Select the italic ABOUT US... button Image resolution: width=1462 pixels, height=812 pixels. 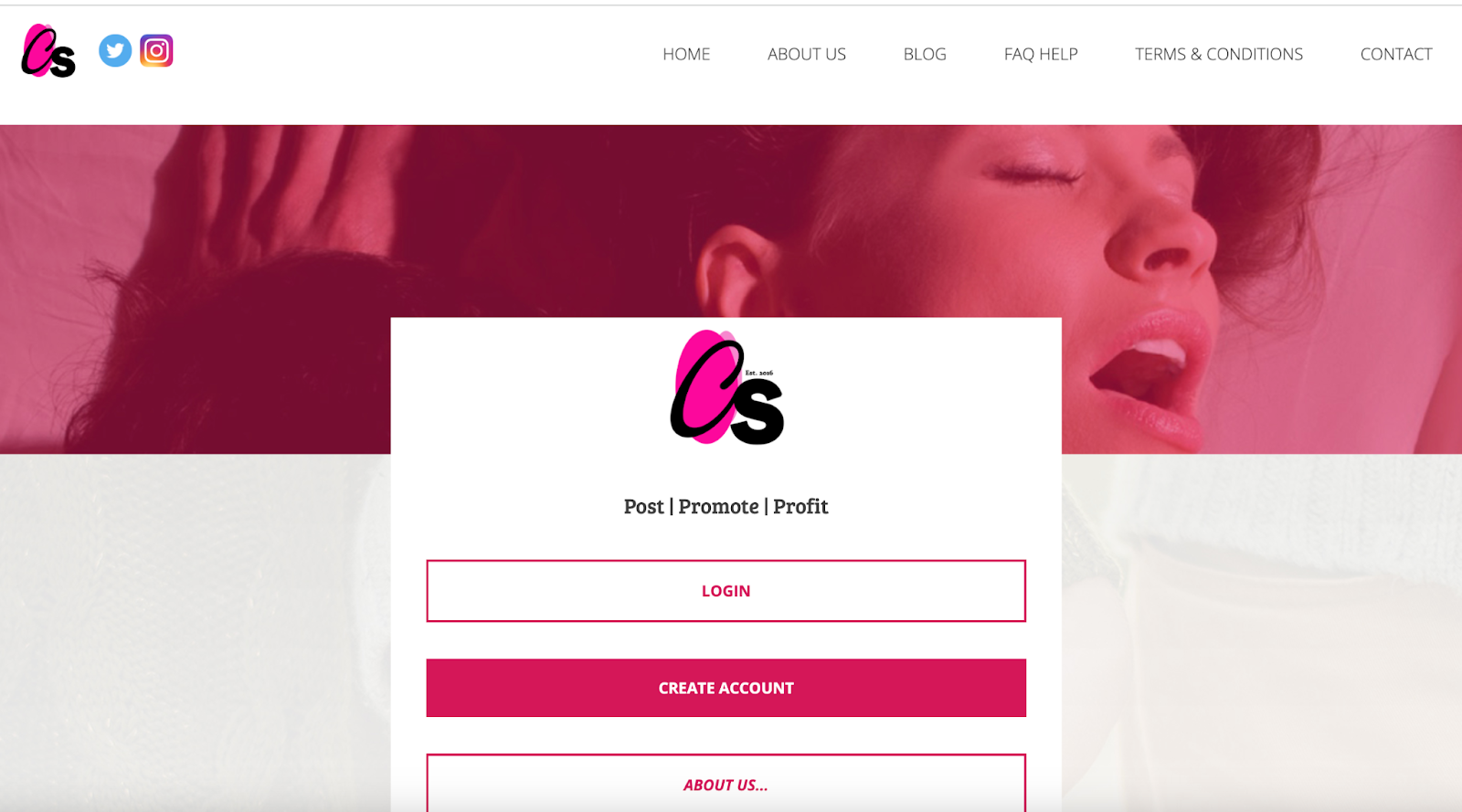[726, 783]
